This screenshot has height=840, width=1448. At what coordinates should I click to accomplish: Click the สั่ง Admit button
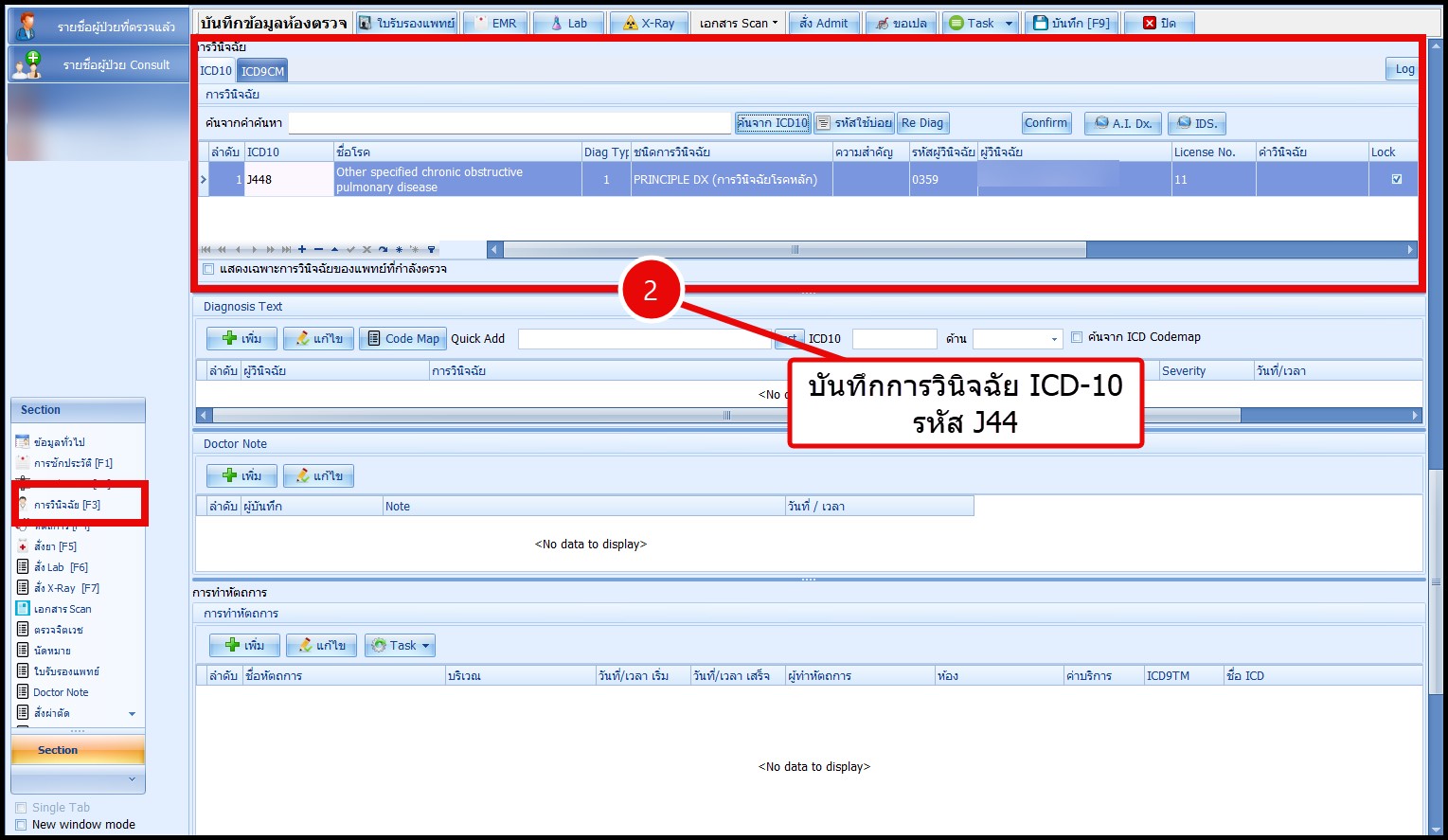[x=823, y=23]
